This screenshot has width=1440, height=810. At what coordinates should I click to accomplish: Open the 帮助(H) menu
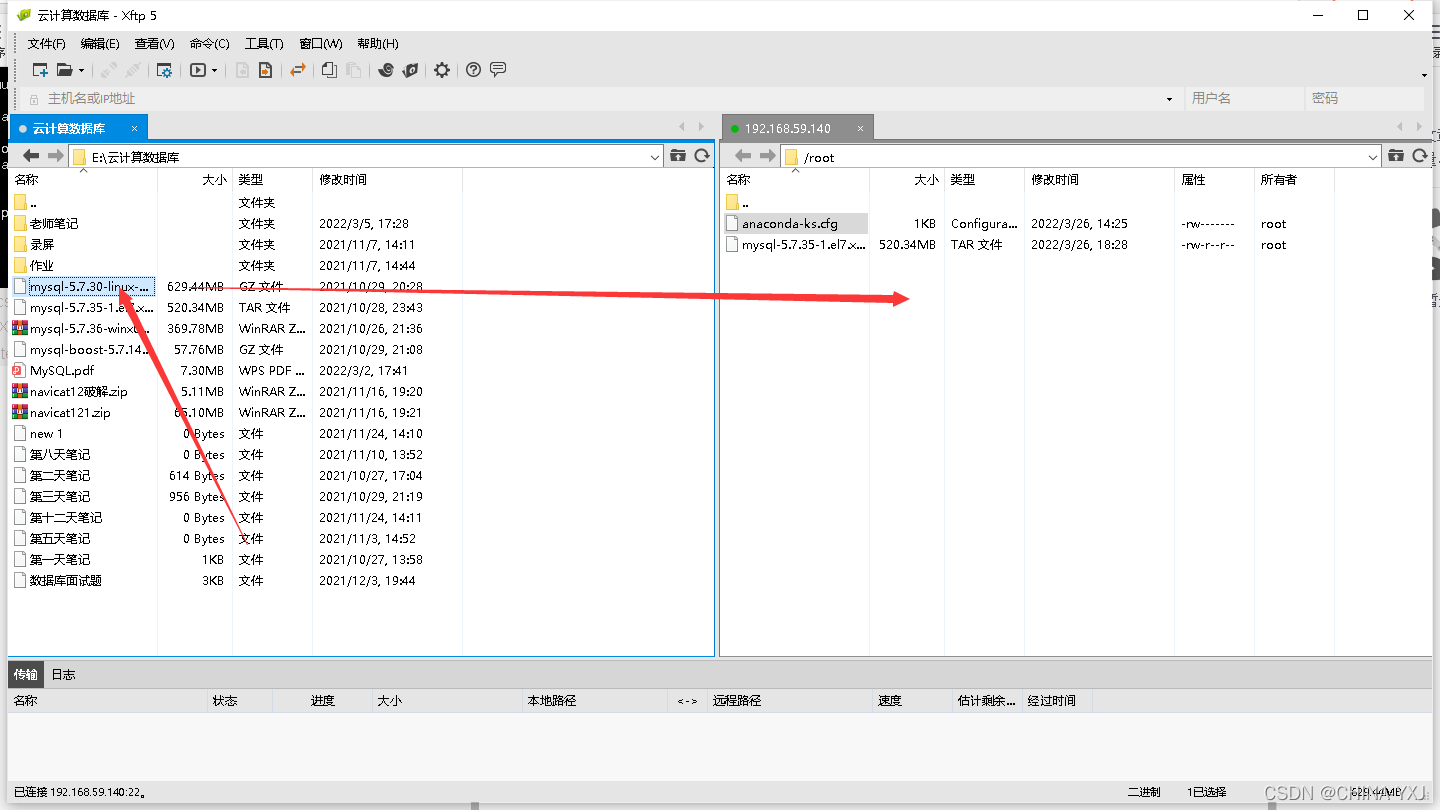tap(377, 44)
